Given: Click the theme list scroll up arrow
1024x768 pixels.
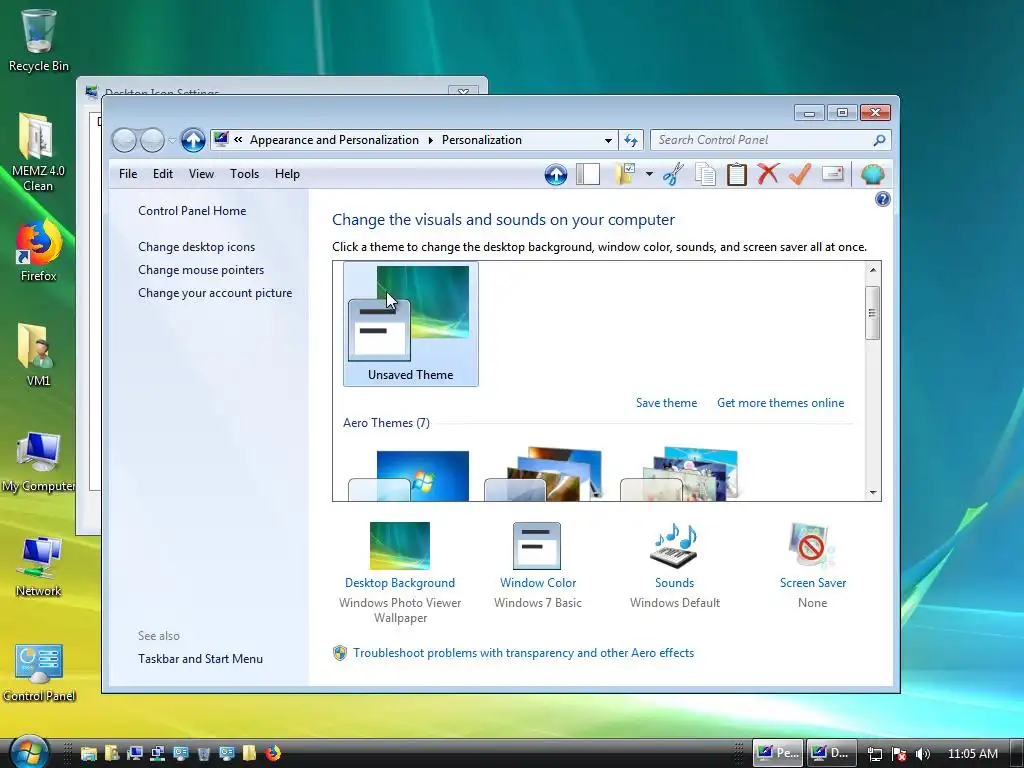Looking at the screenshot, I should (x=873, y=270).
